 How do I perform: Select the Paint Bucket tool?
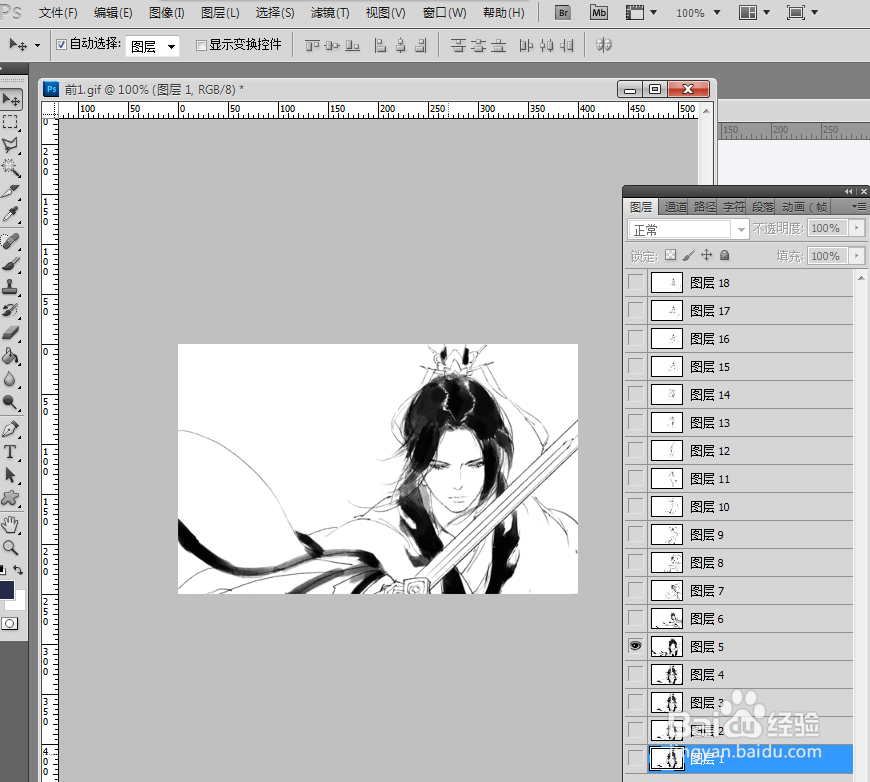11,356
